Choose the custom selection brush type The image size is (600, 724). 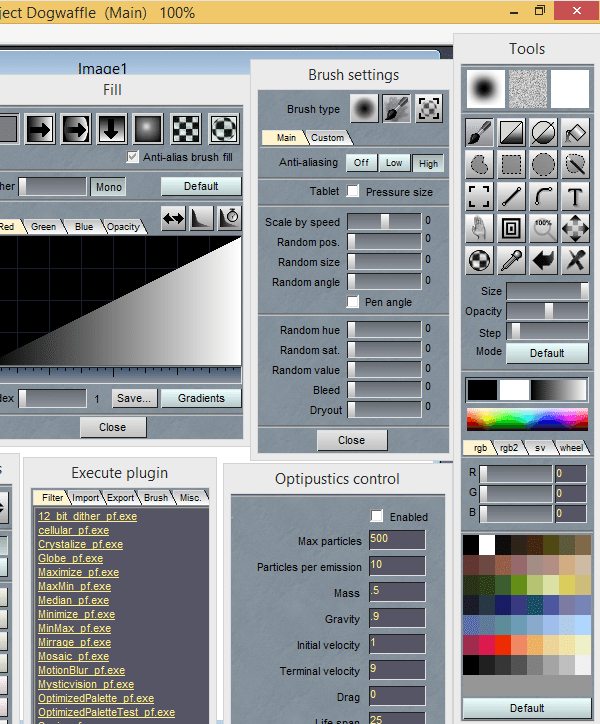pos(429,109)
